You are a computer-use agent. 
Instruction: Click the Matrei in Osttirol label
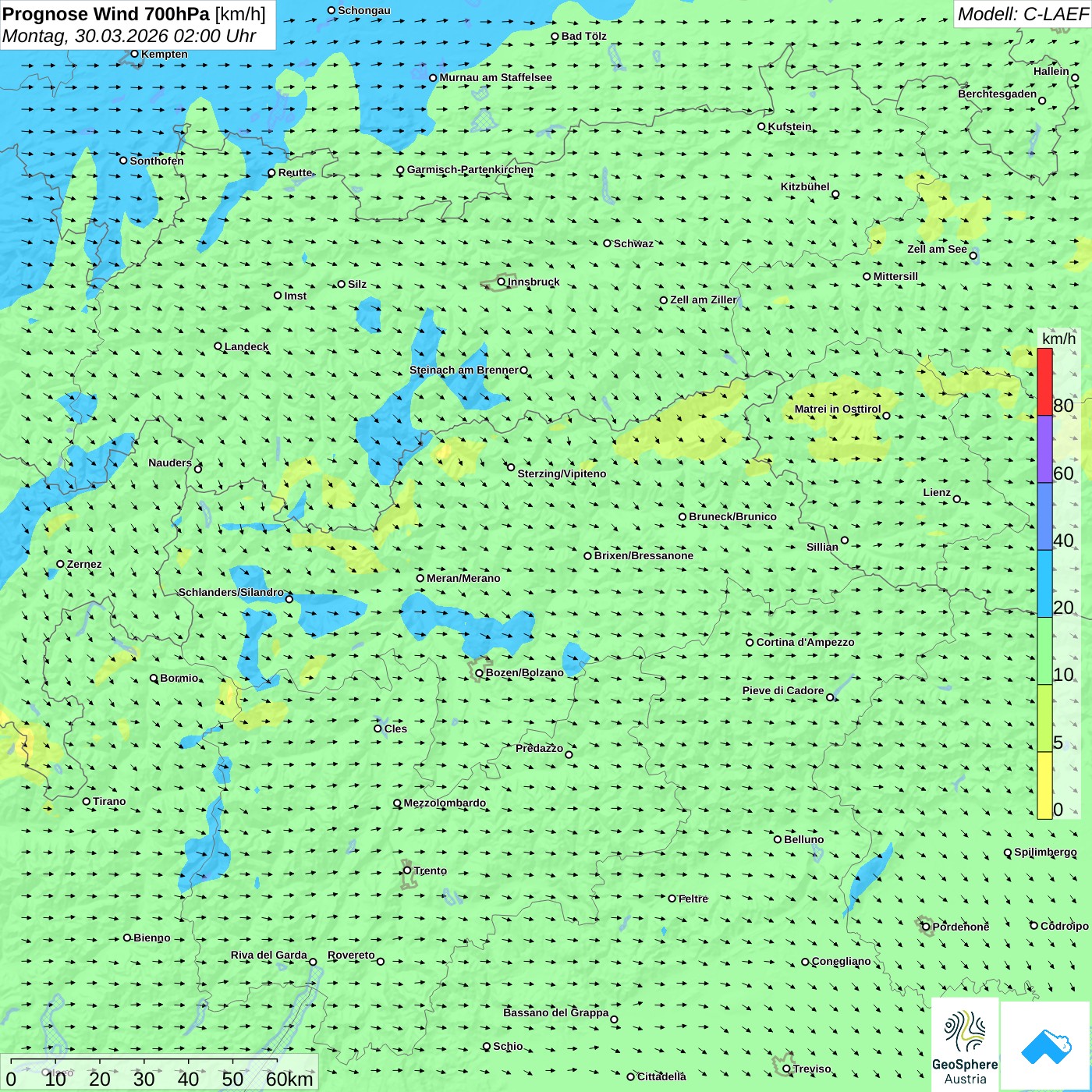pyautogui.click(x=838, y=409)
